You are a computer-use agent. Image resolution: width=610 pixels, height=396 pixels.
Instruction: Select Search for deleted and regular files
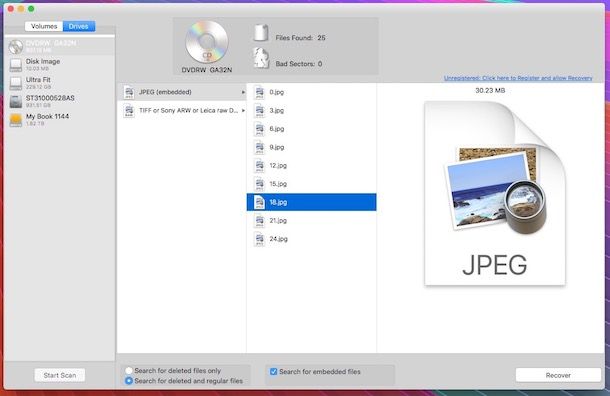(x=129, y=381)
